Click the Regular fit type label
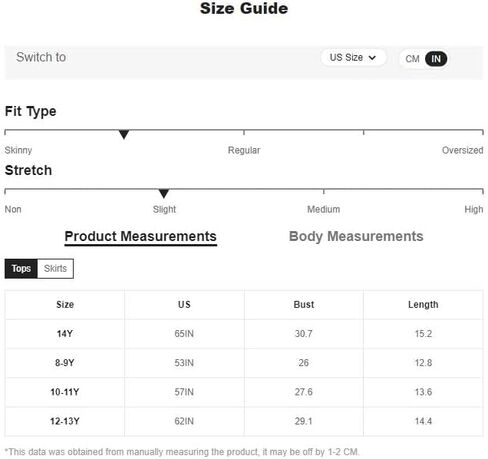 [244, 150]
